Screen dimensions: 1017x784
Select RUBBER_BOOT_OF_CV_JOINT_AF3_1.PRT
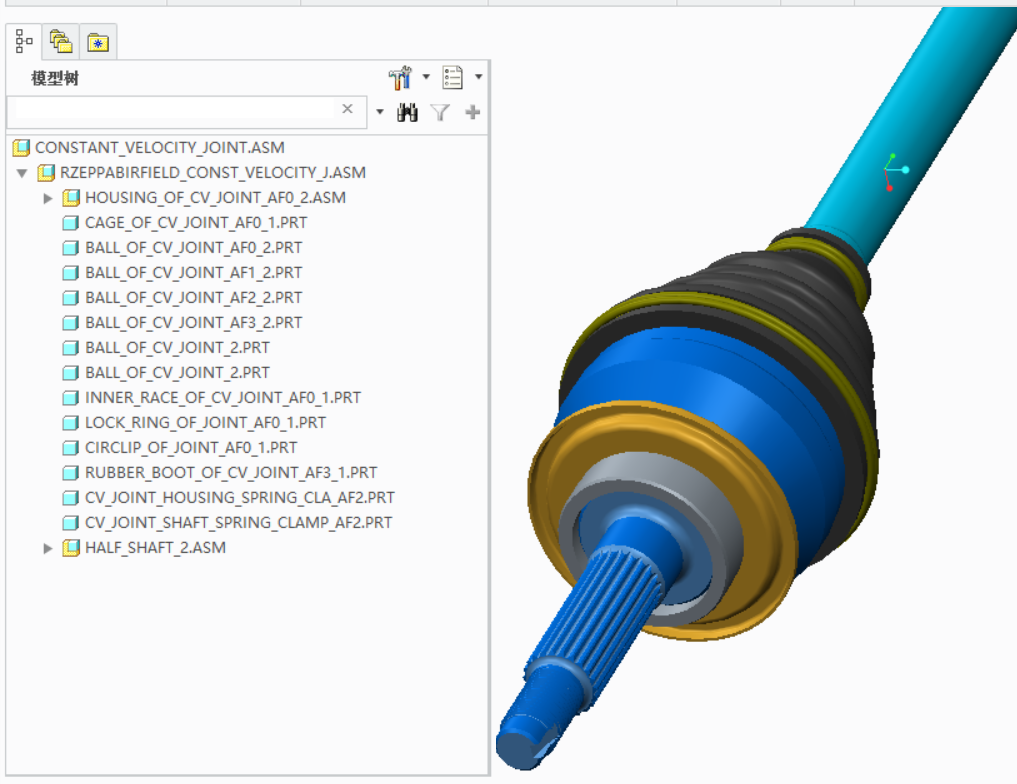pos(231,473)
